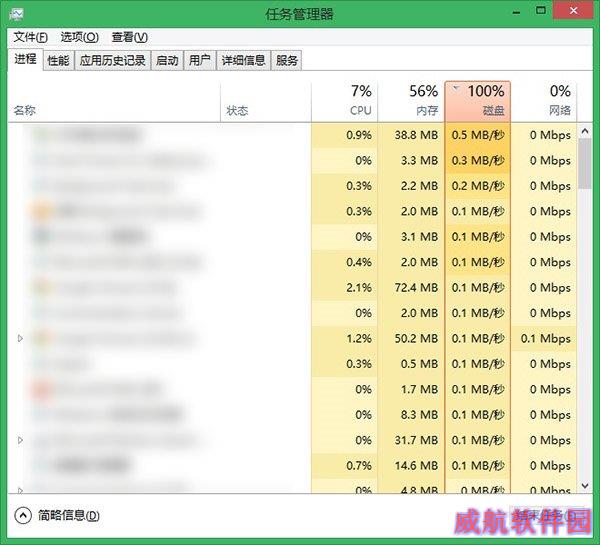The image size is (600, 545).
Task: Click 0.3% CPU in the 2.2 MB row
Action: [359, 186]
